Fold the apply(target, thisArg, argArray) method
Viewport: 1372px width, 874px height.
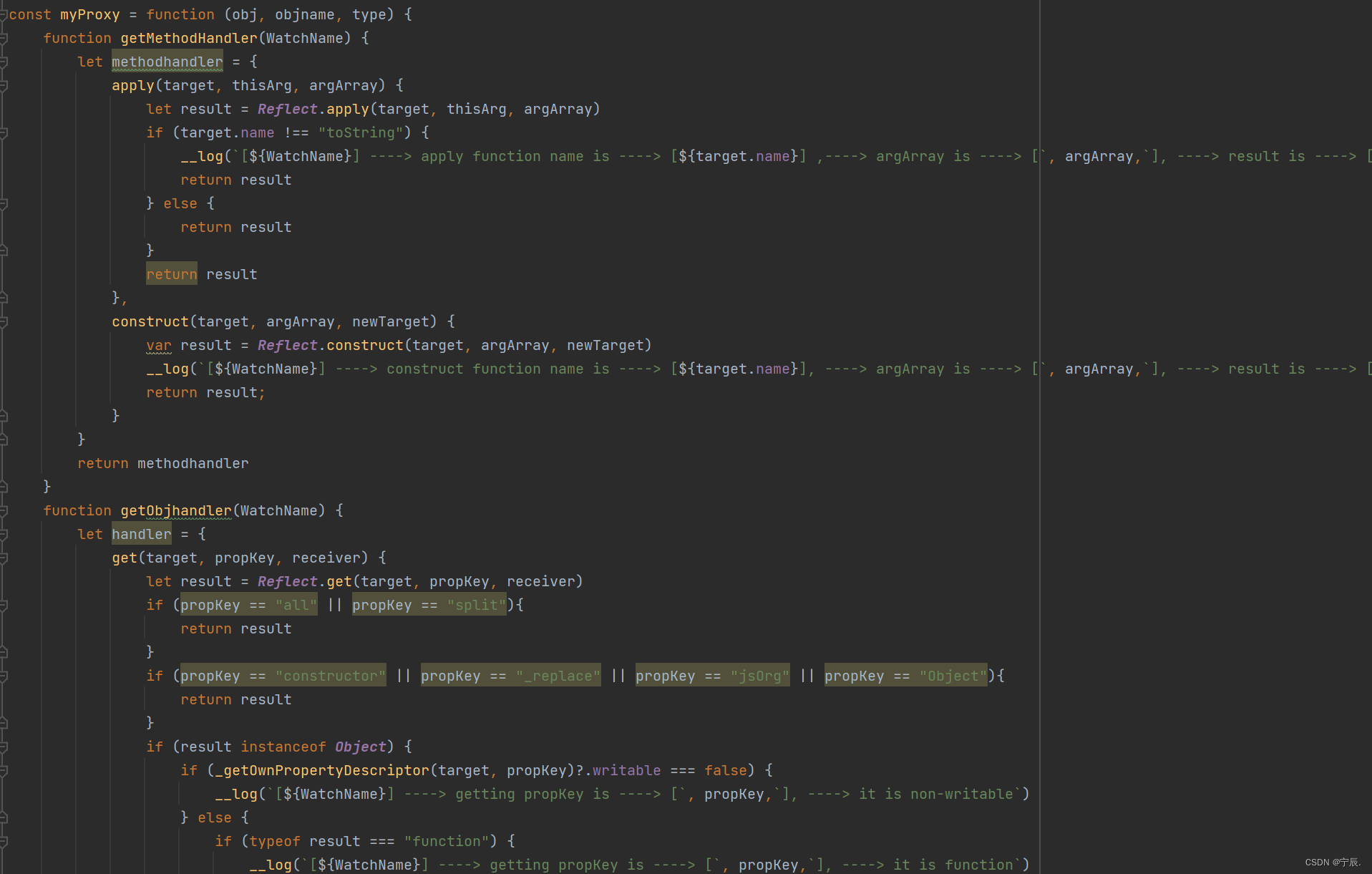coord(4,85)
